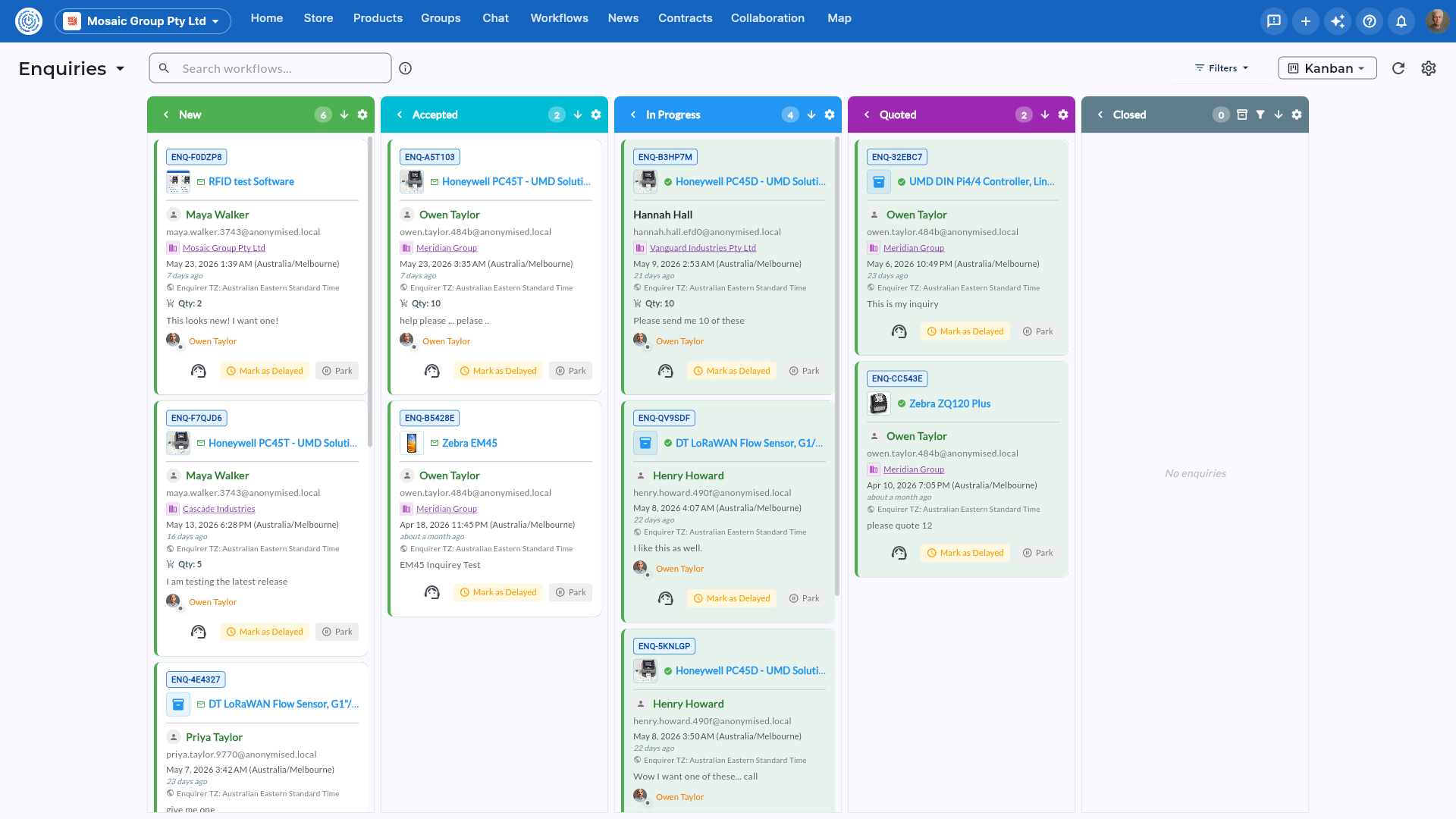The image size is (1456, 819).
Task: Park the ENQ-A5T103 enquiry
Action: (x=570, y=371)
